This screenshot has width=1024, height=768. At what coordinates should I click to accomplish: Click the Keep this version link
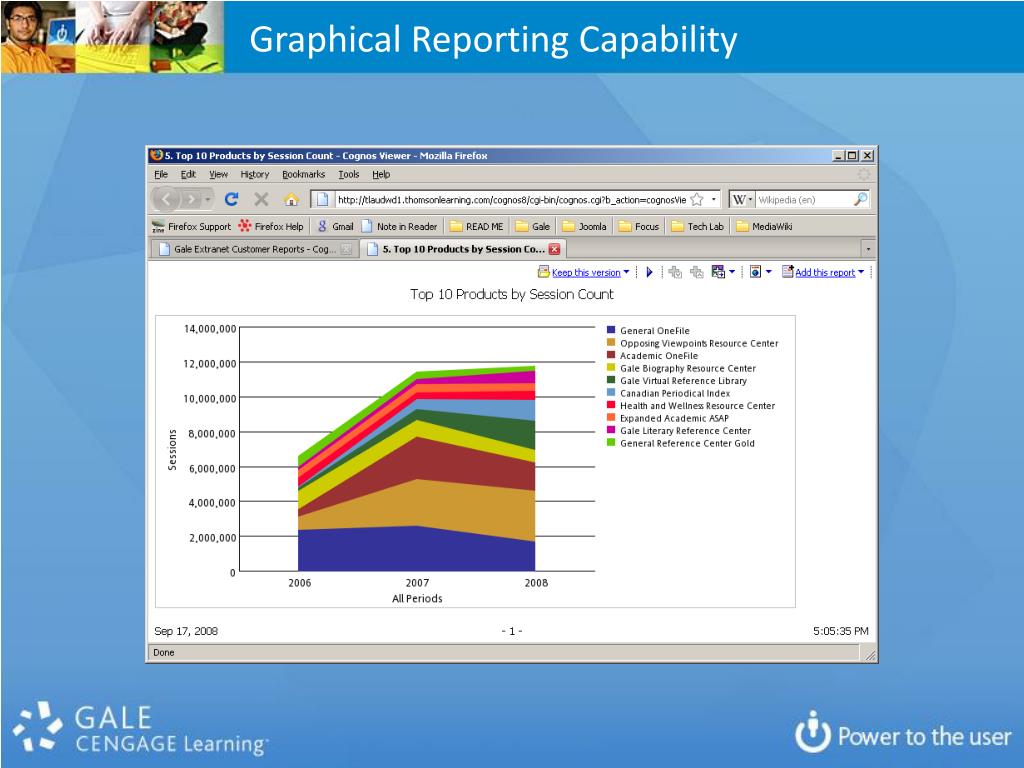(586, 272)
